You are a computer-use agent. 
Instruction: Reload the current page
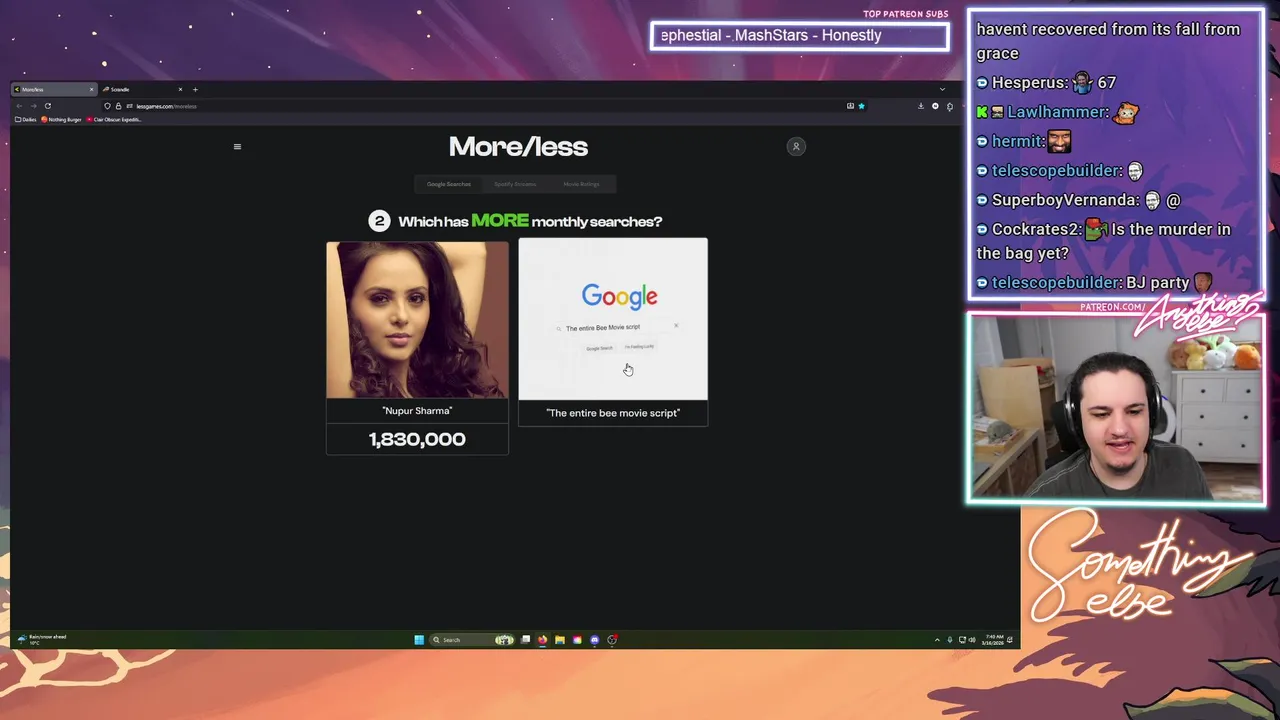[47, 106]
